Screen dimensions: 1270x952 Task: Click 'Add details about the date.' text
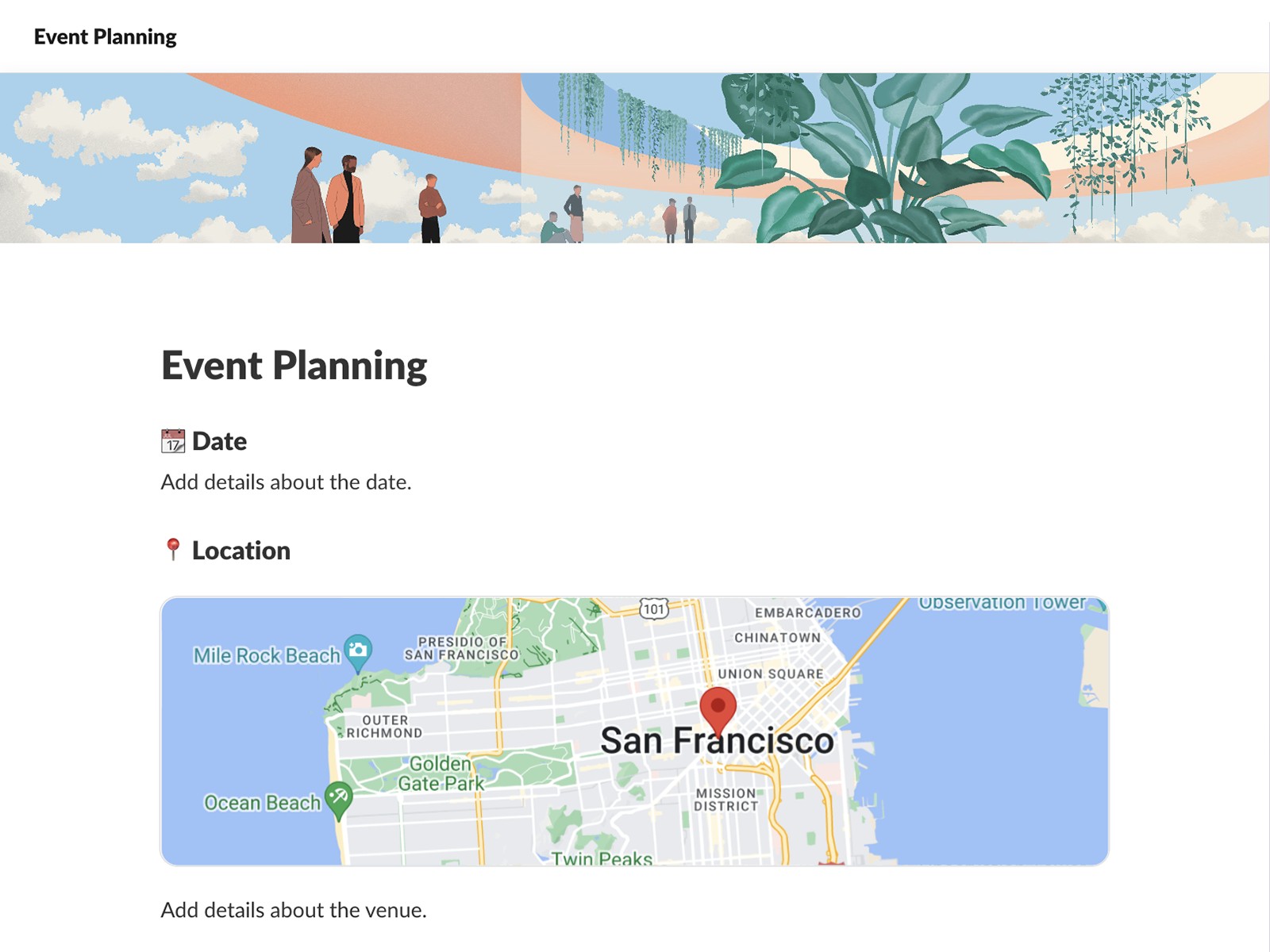[x=287, y=482]
